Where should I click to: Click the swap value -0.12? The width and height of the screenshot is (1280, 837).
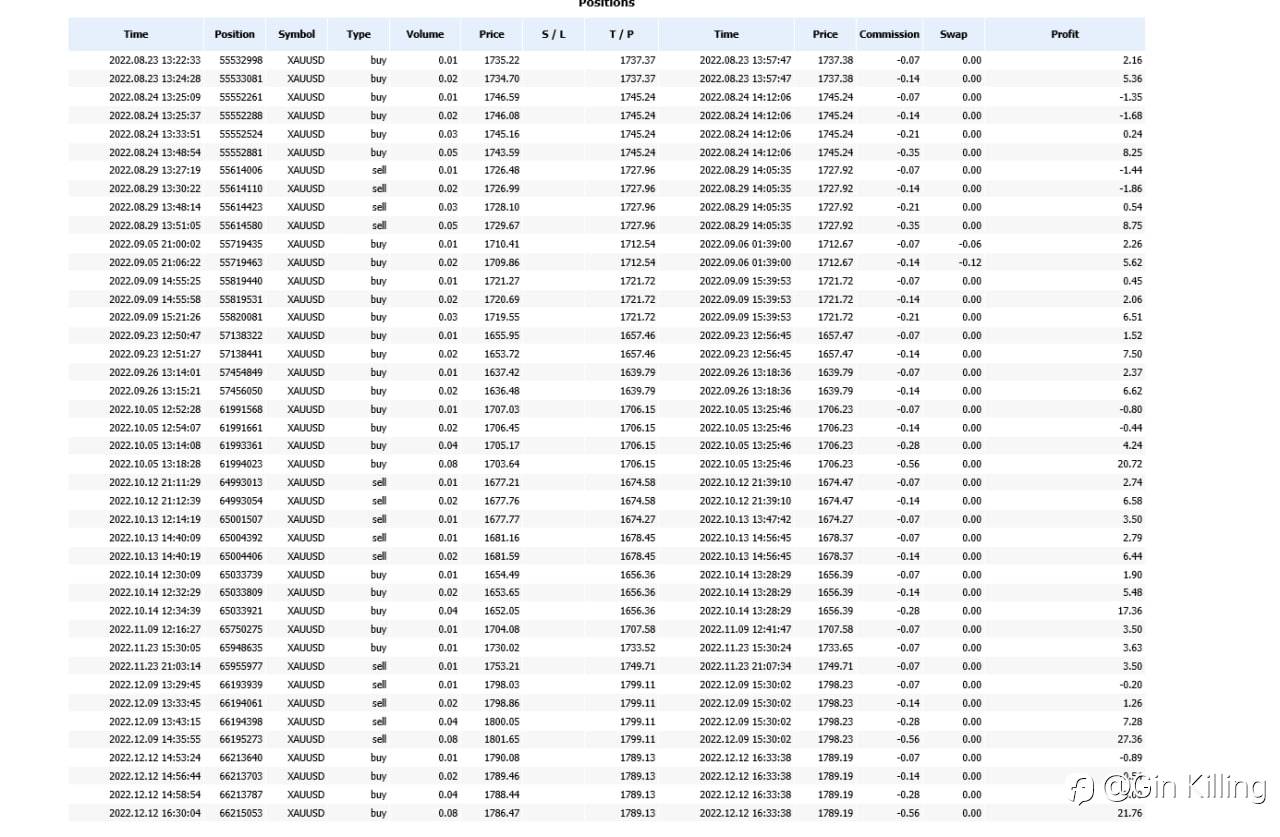click(970, 262)
